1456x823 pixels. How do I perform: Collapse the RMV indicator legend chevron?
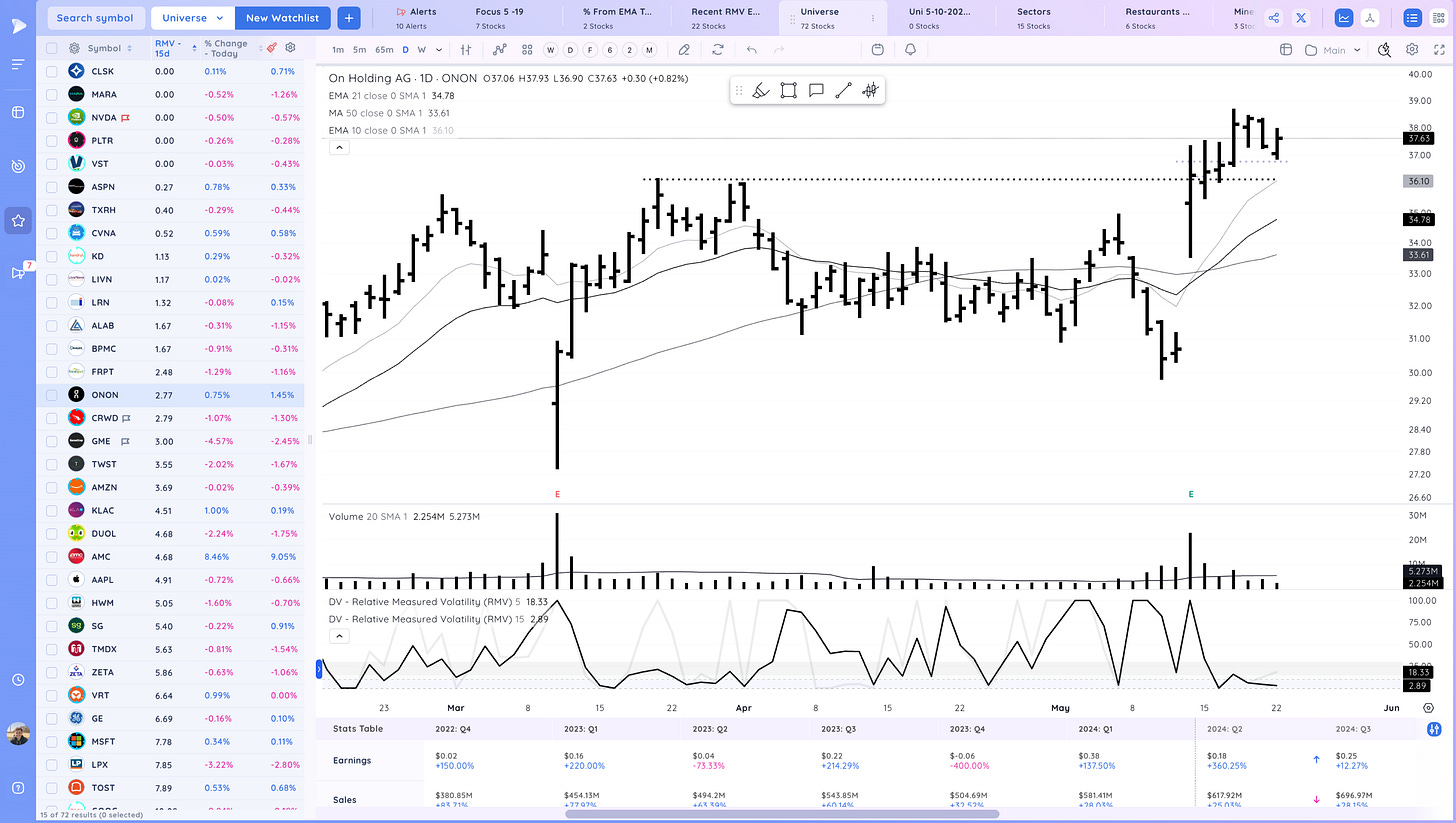point(339,636)
